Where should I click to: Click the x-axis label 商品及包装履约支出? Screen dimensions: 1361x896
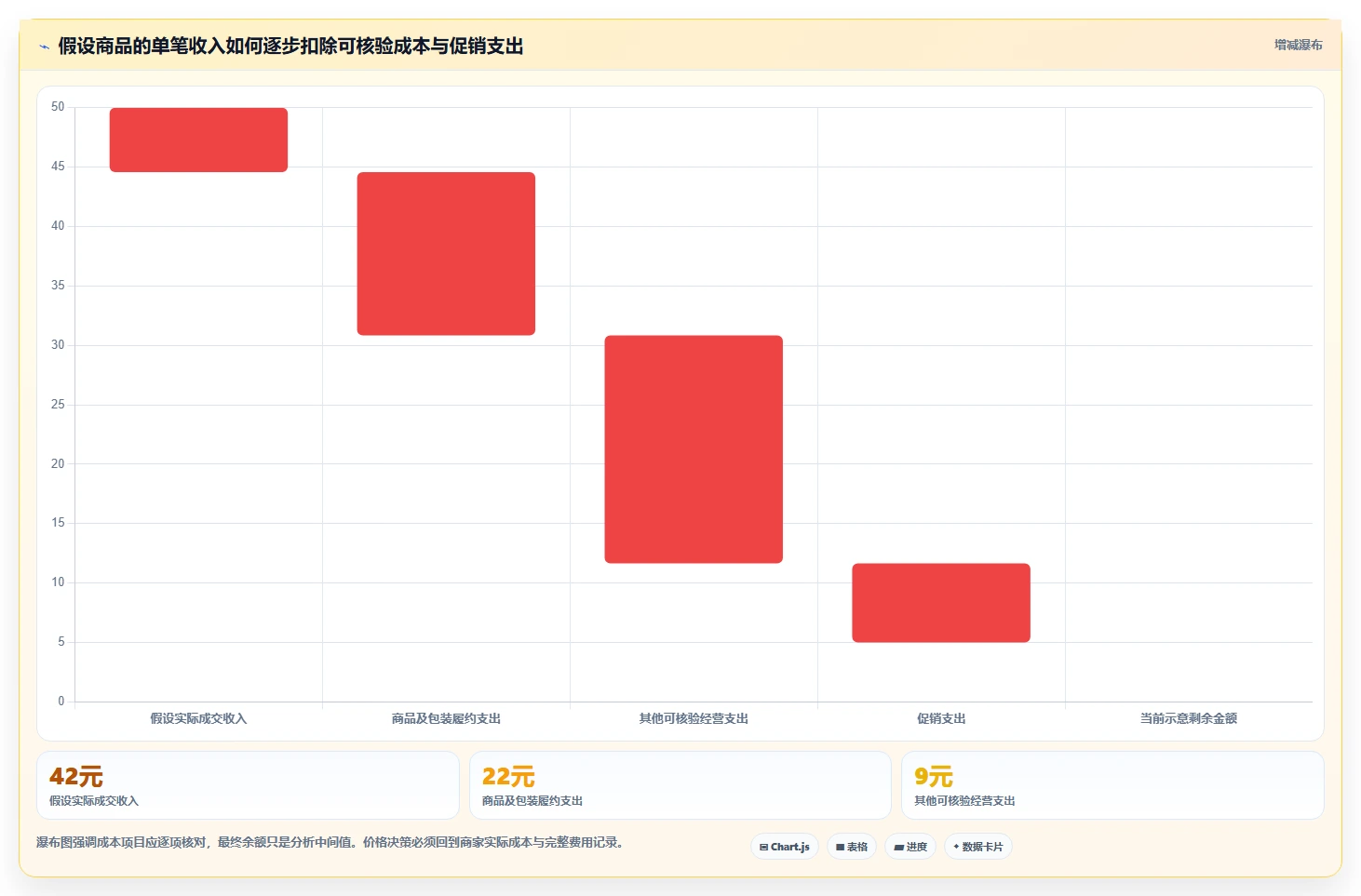point(446,718)
